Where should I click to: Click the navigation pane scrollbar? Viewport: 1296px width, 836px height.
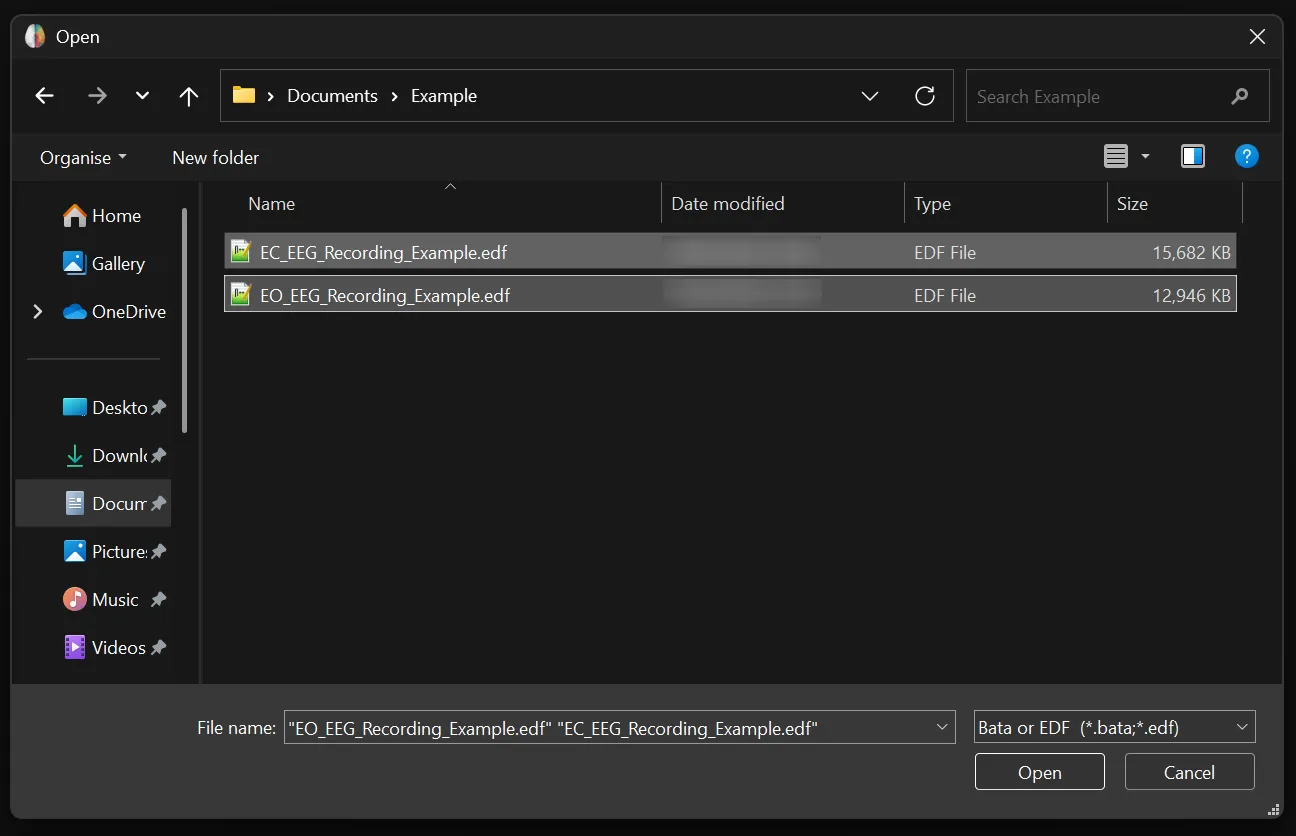click(x=185, y=320)
